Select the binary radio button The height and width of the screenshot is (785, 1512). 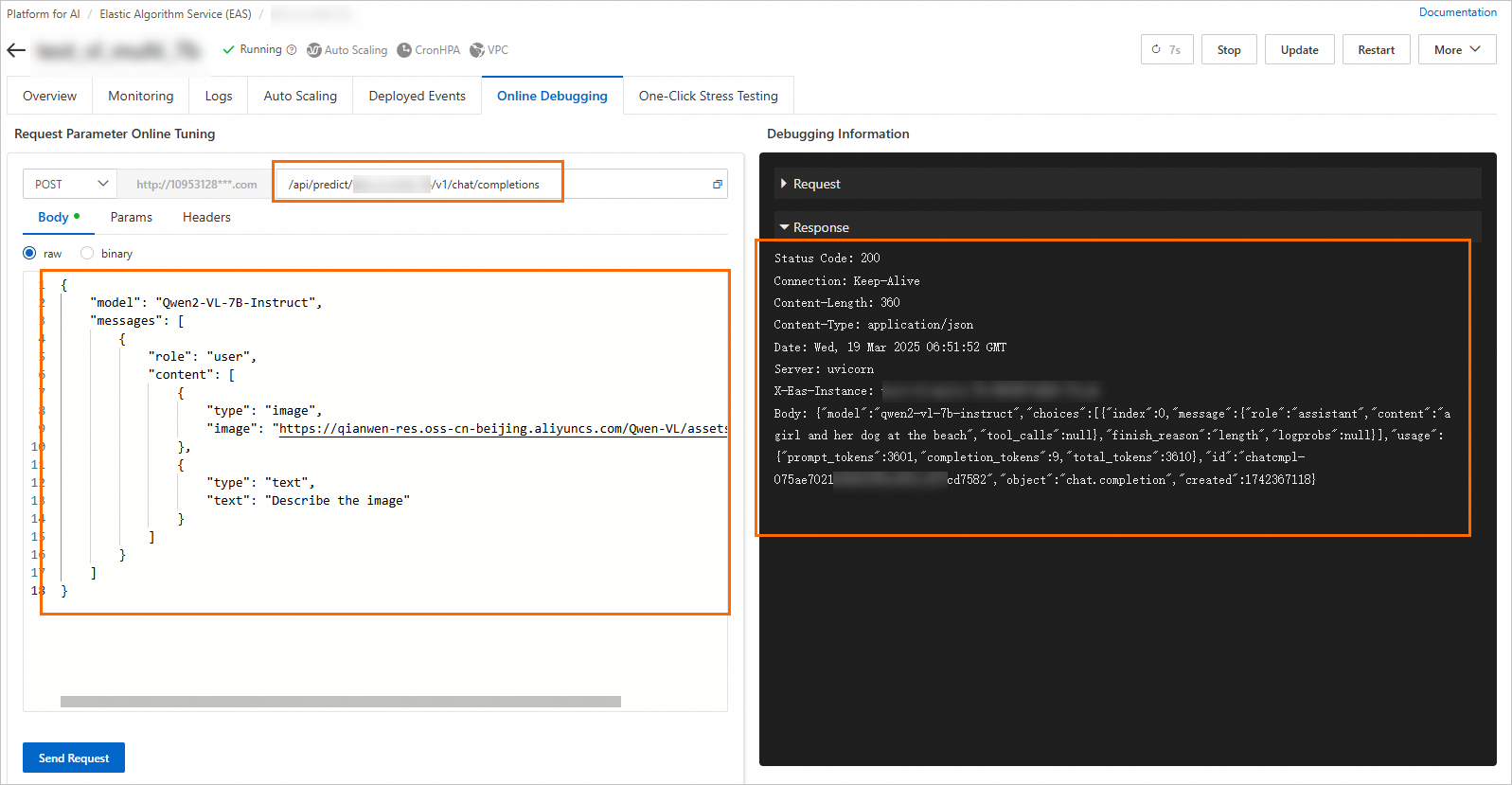87,253
